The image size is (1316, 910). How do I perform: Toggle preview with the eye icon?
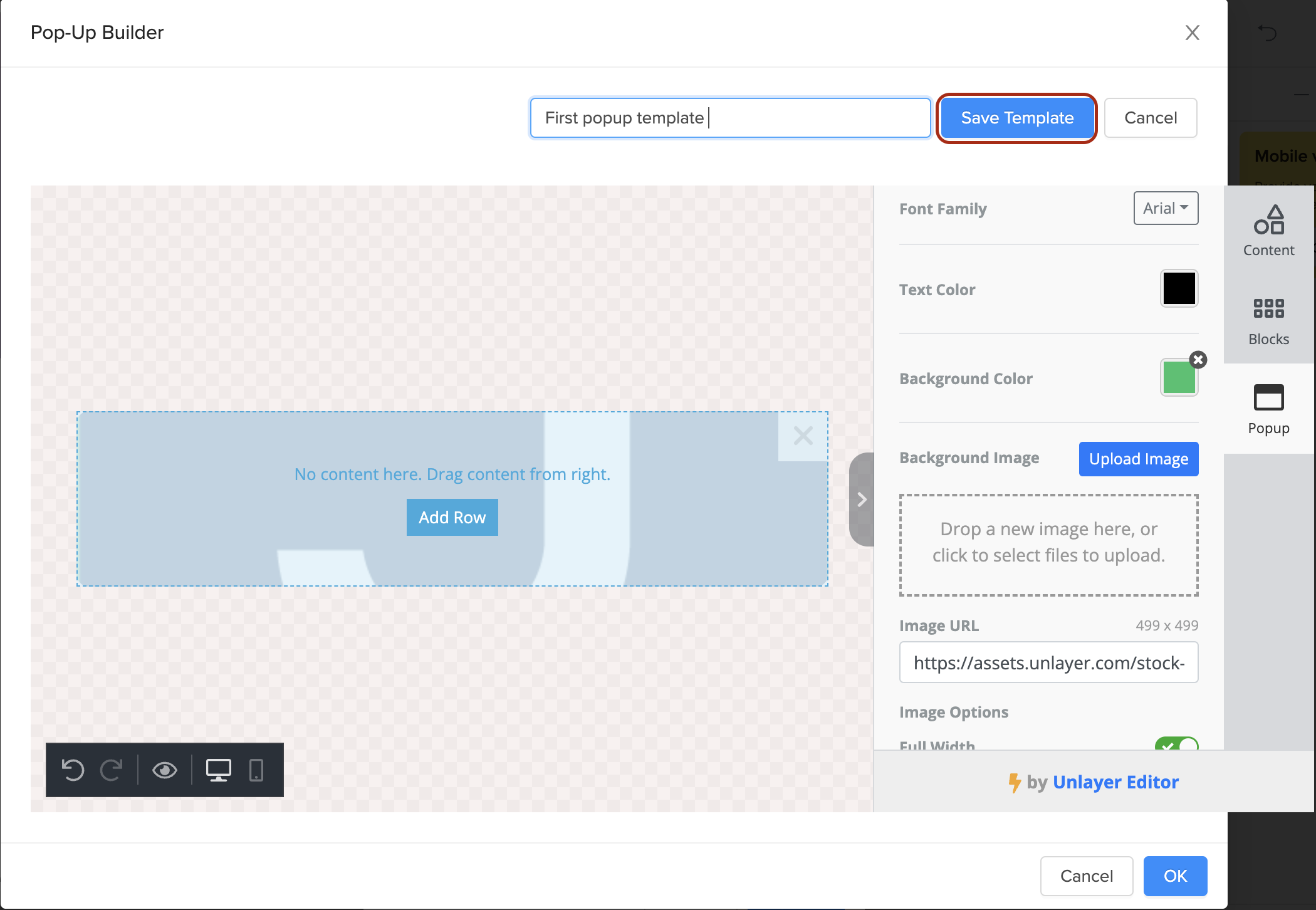pyautogui.click(x=165, y=770)
